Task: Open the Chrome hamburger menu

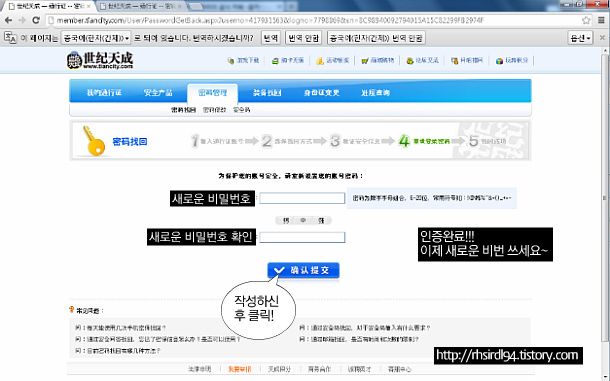Action: click(x=601, y=20)
